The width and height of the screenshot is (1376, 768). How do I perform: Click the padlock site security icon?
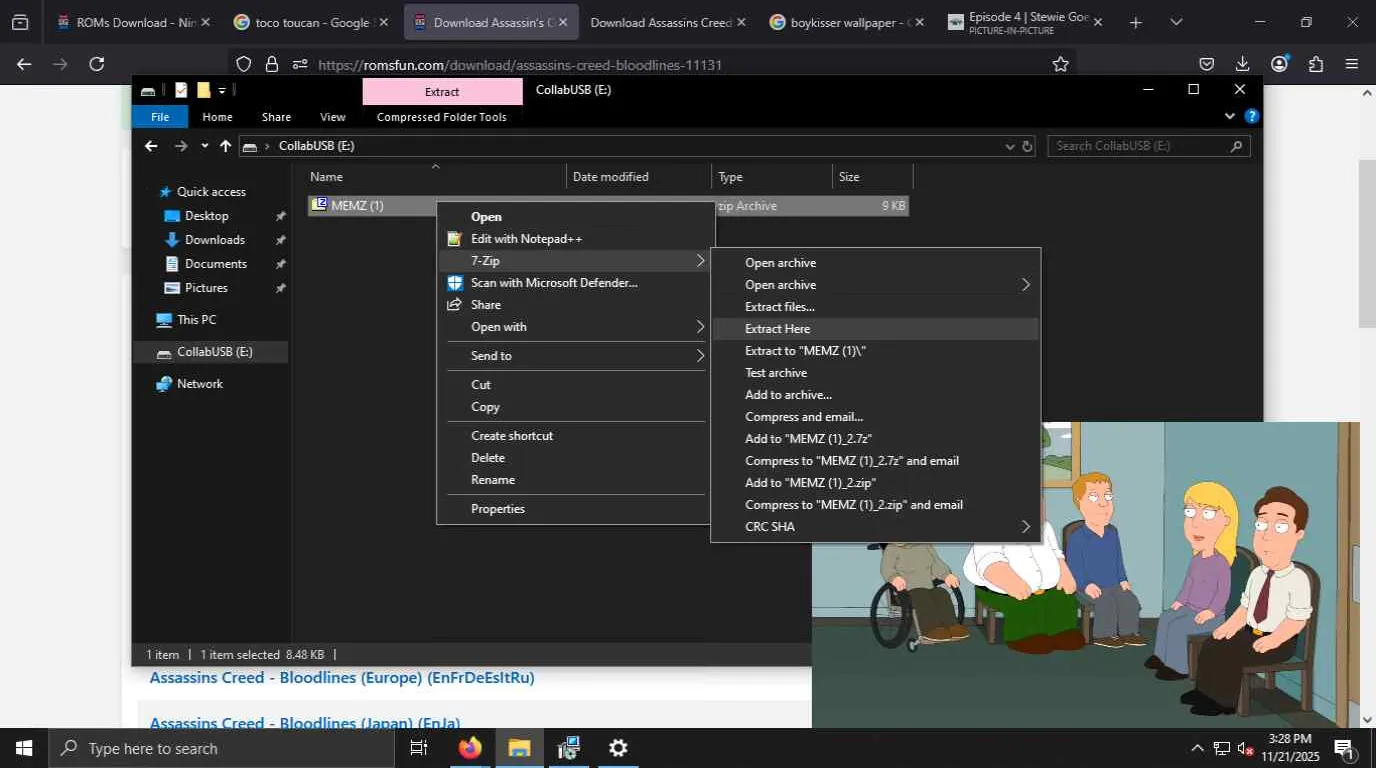[x=272, y=64]
